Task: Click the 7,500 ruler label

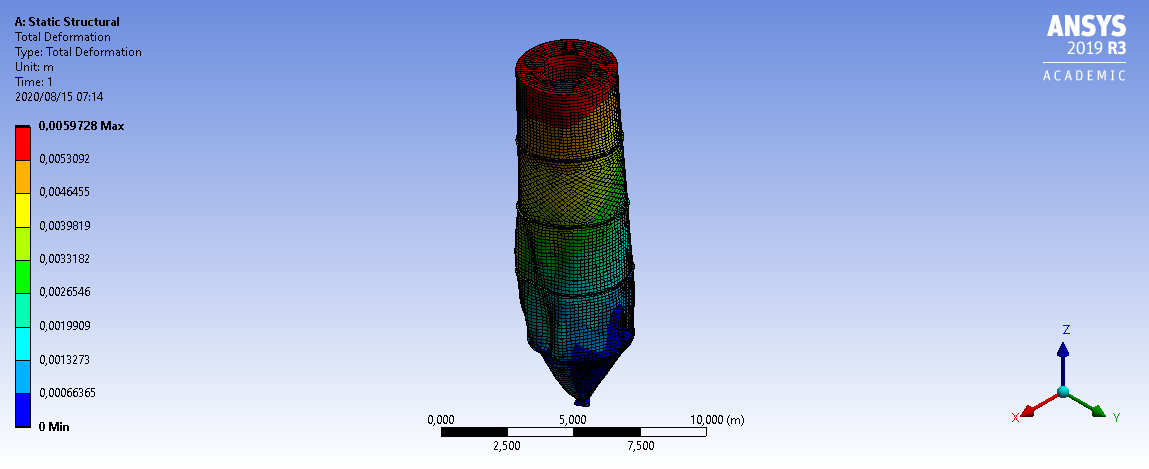Action: [x=640, y=446]
